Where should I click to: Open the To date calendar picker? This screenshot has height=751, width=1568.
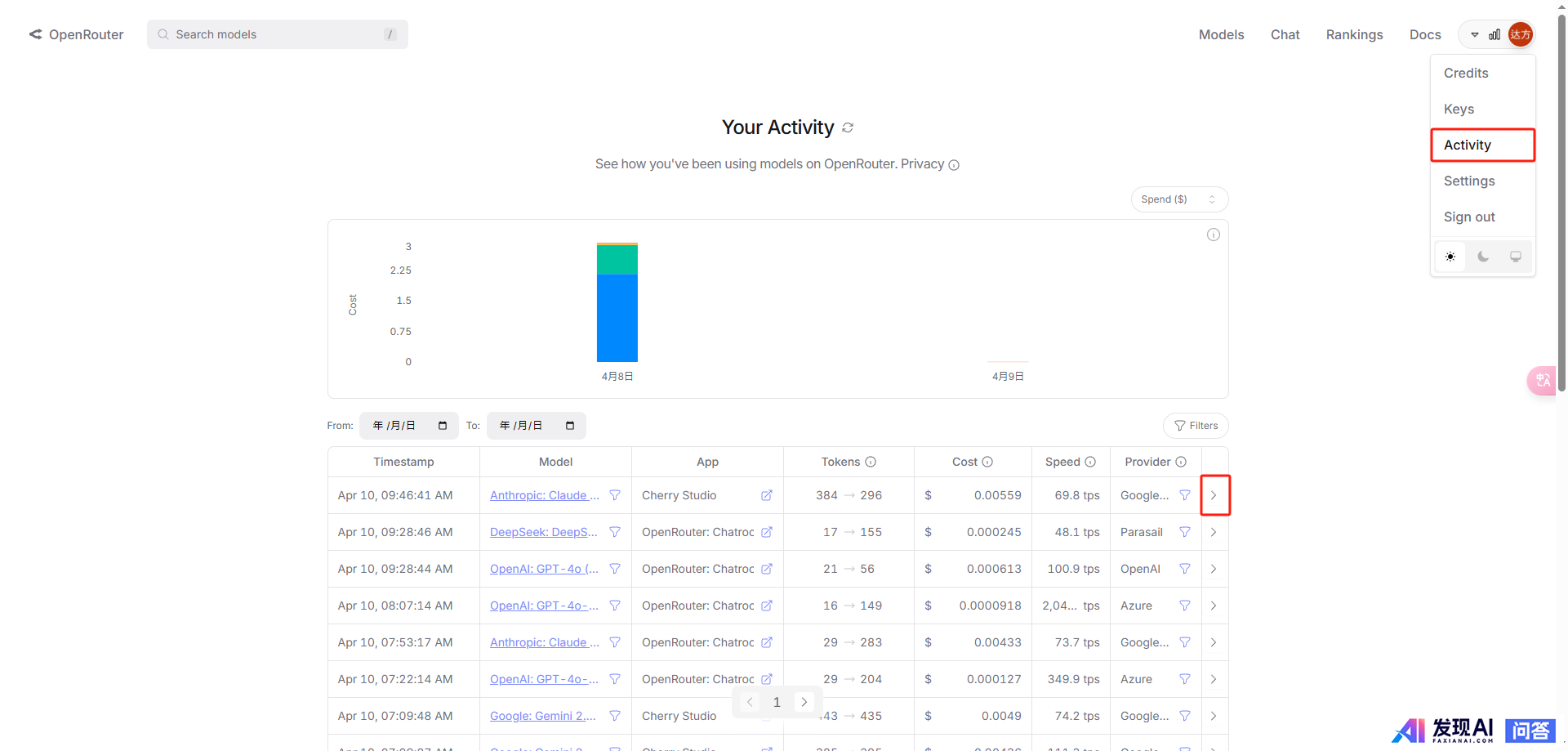pyautogui.click(x=570, y=426)
